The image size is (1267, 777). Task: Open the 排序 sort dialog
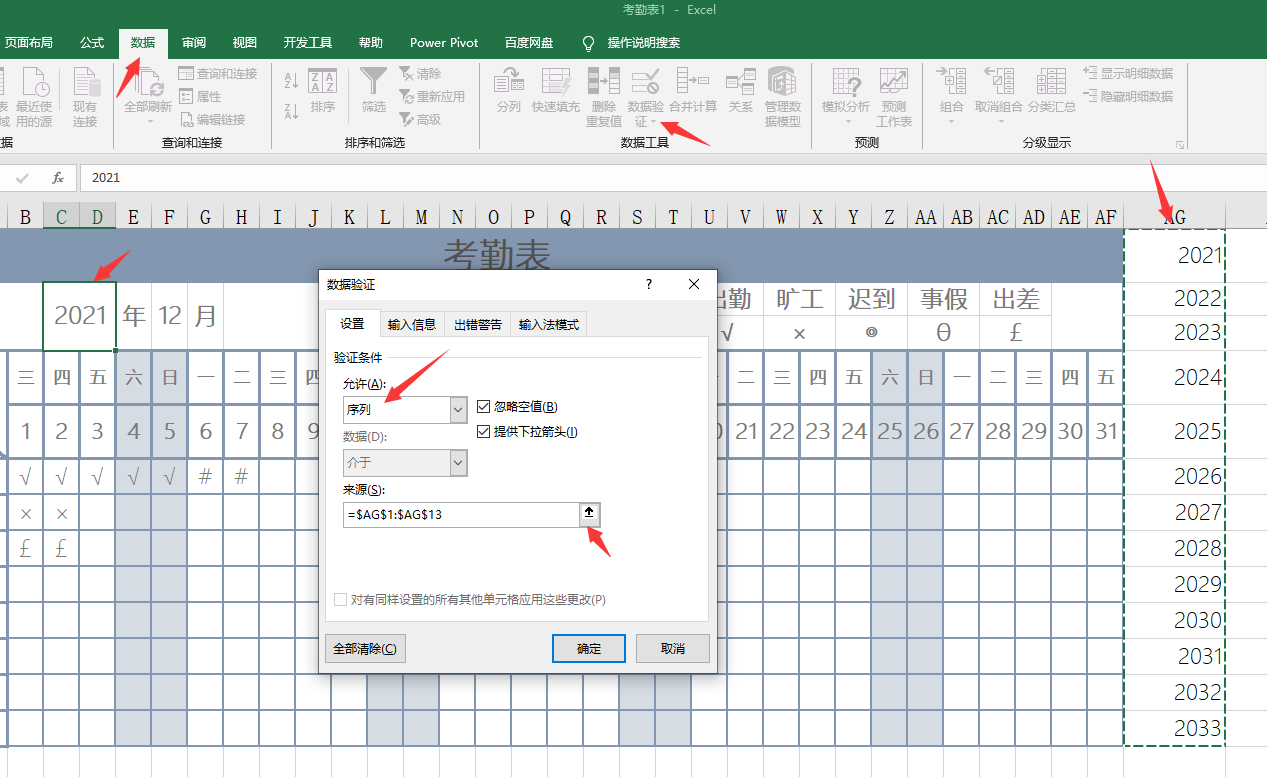pos(322,91)
